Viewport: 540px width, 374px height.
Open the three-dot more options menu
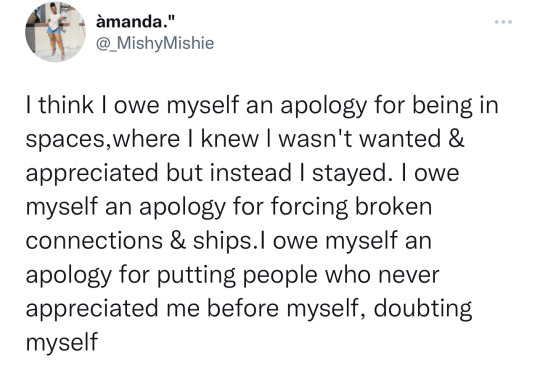[x=503, y=22]
